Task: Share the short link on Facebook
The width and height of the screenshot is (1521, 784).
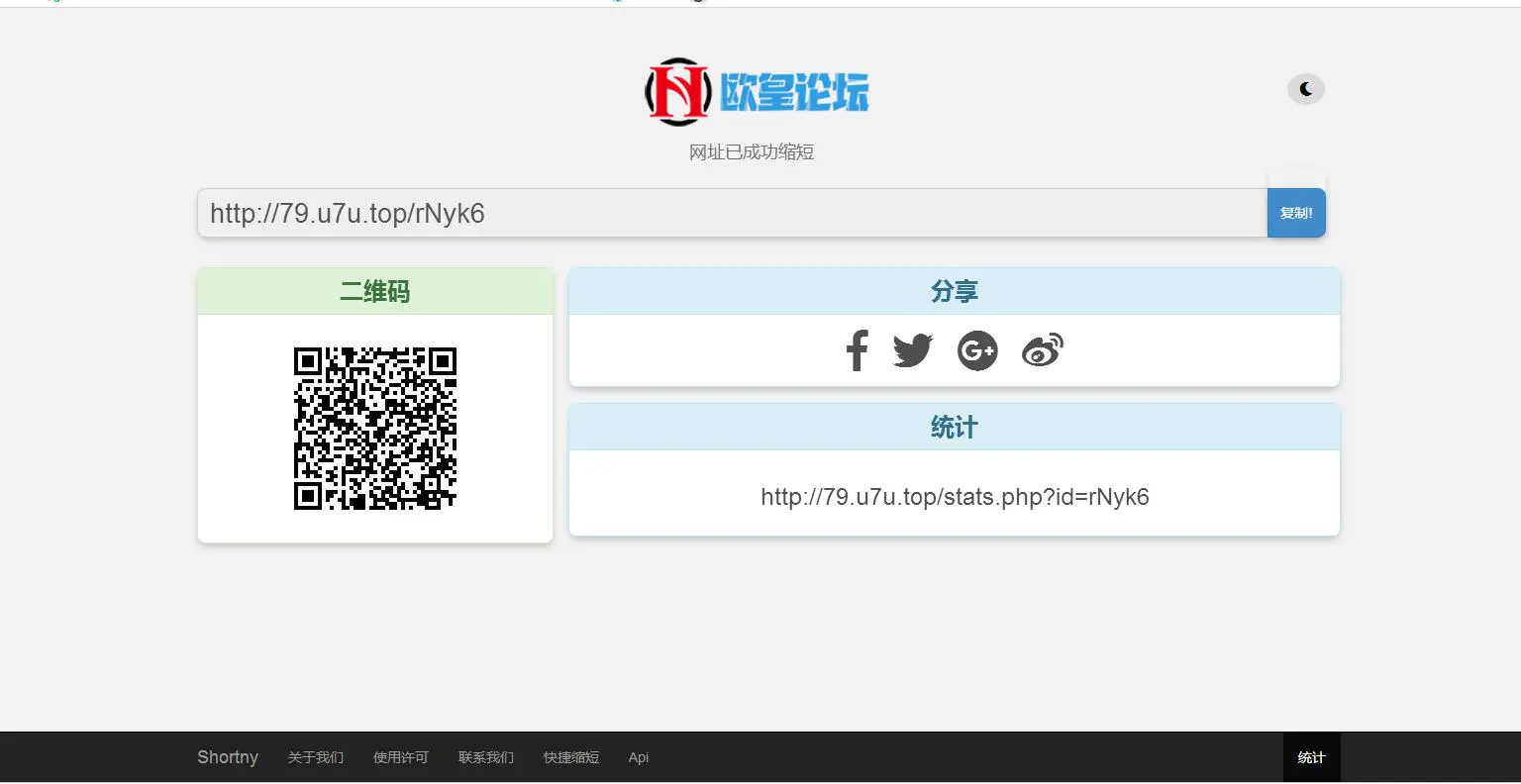Action: [x=856, y=349]
